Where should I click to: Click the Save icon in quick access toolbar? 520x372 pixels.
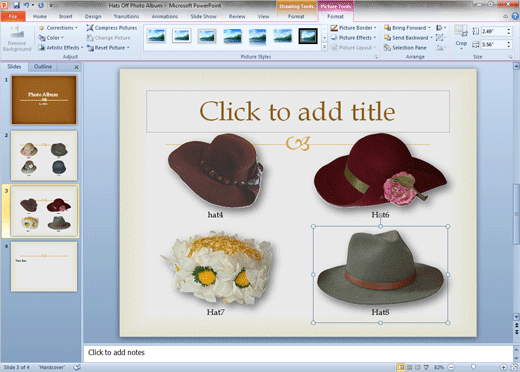(x=16, y=5)
